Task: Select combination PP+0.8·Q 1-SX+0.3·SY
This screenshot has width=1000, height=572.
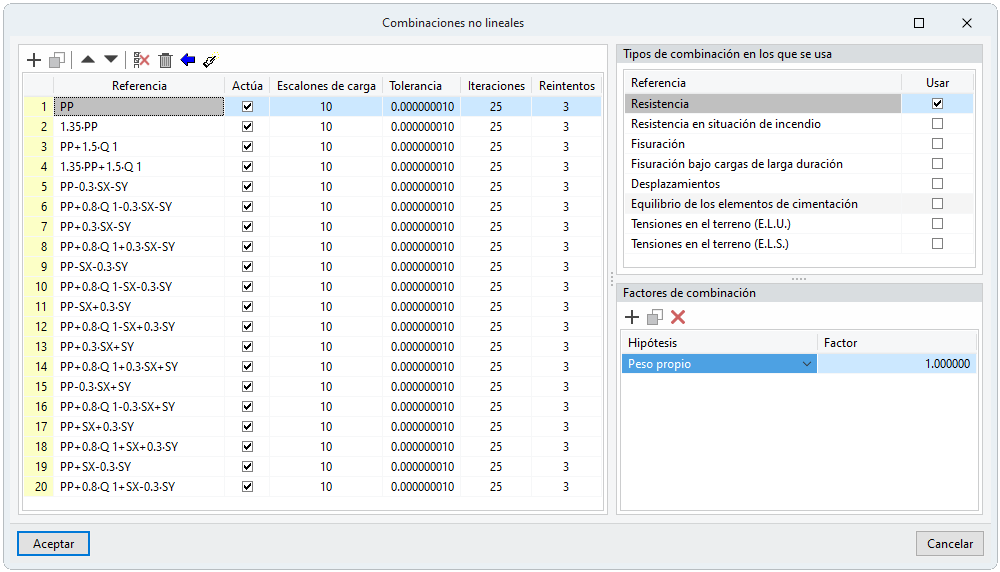Action: point(139,326)
